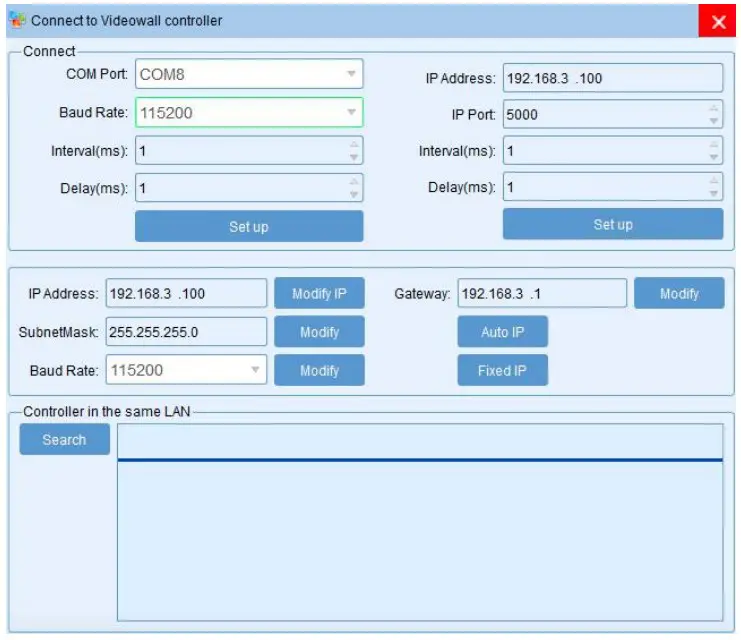This screenshot has width=741, height=640.
Task: Click the serial Interval(ms) input field
Action: 249,150
